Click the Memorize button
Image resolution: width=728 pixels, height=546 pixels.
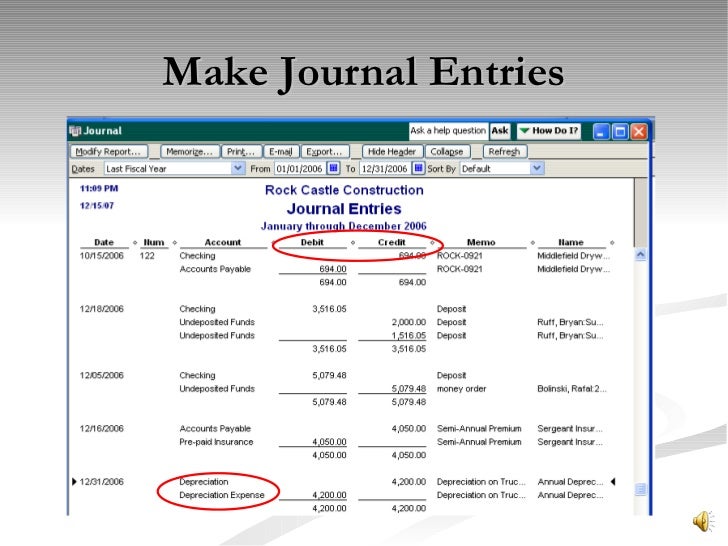[189, 152]
